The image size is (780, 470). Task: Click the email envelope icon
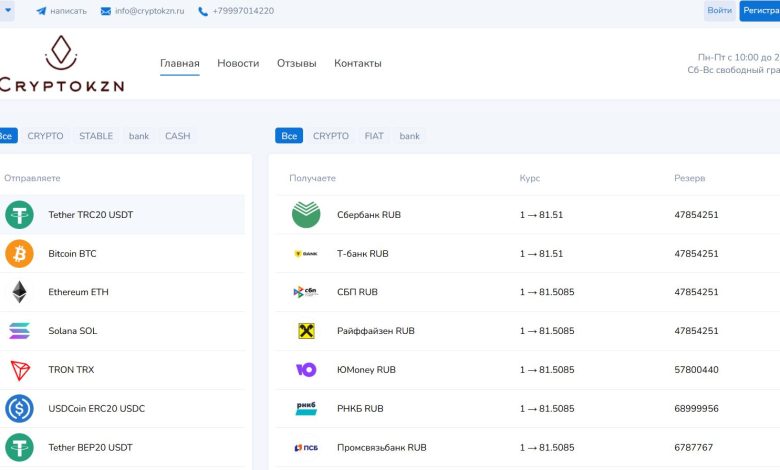pyautogui.click(x=105, y=11)
